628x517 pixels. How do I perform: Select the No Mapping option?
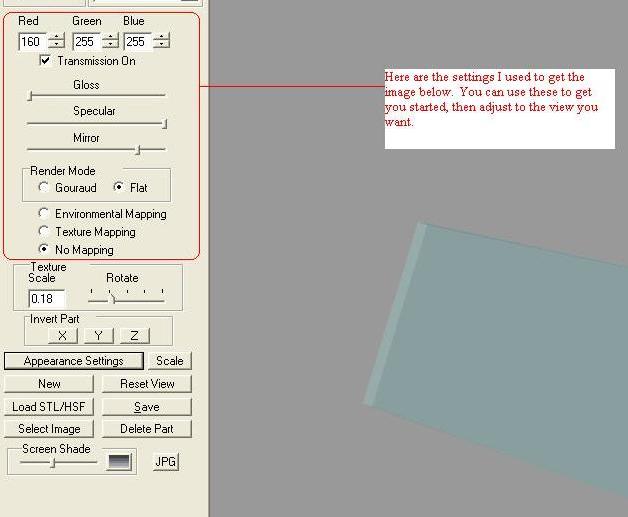[x=44, y=250]
